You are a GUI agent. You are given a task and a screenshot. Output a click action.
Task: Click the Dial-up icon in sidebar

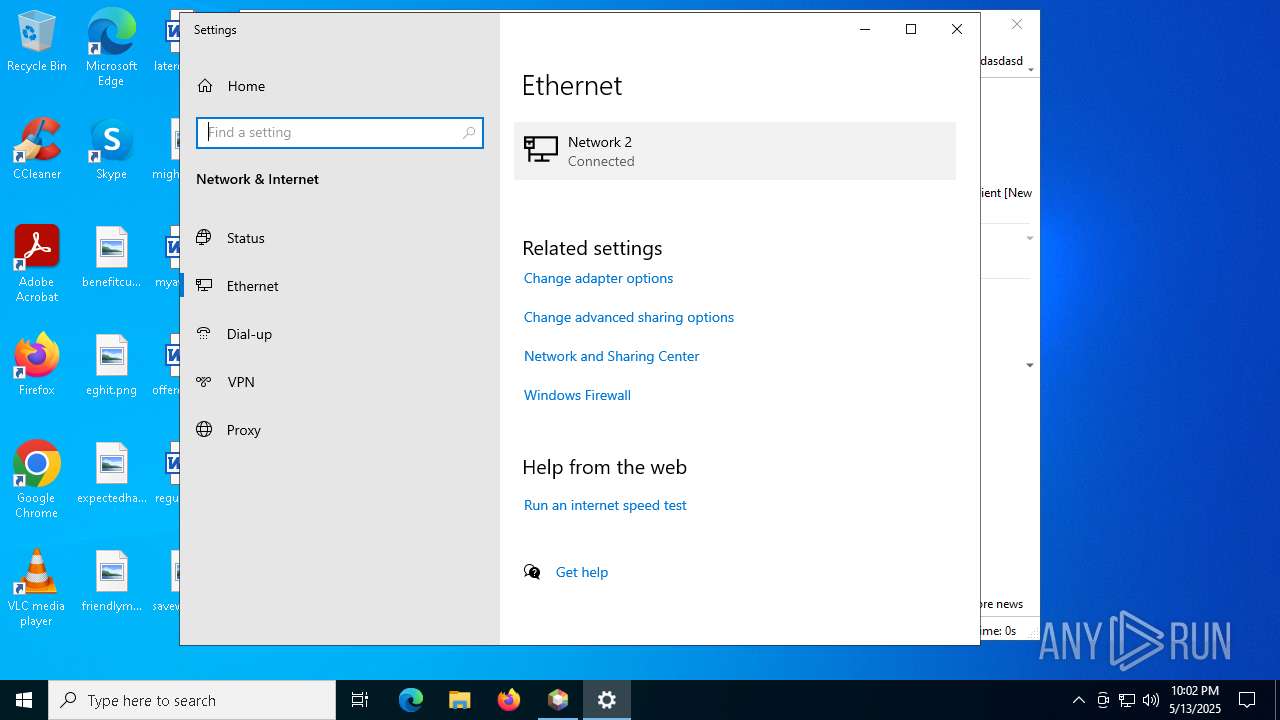pyautogui.click(x=204, y=333)
